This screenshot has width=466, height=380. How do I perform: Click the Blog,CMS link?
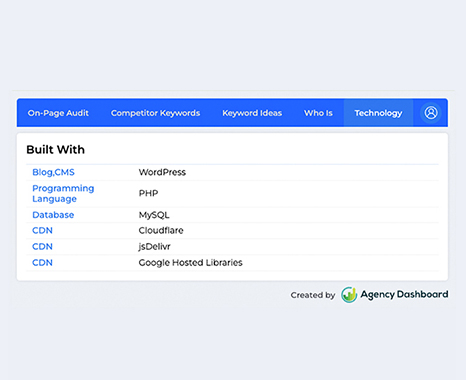[x=53, y=172]
